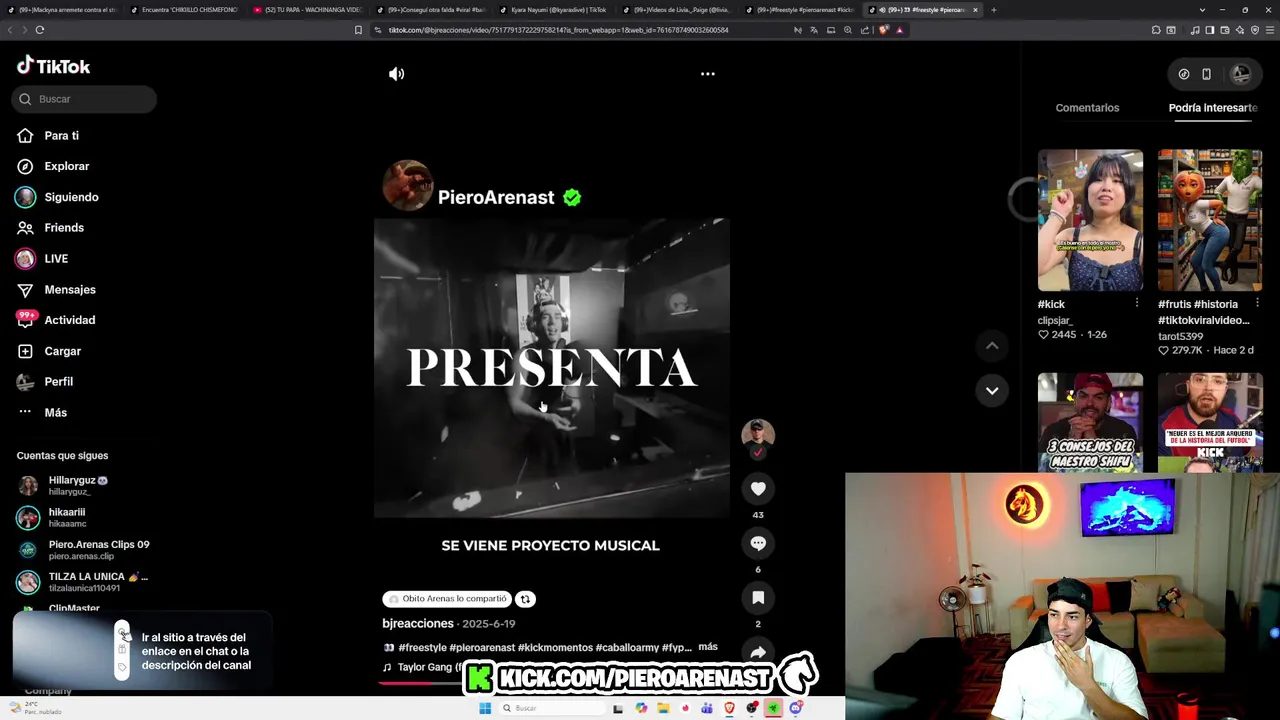This screenshot has width=1280, height=720.
Task: Open the Brave wallet icon
Action: (x=1225, y=30)
